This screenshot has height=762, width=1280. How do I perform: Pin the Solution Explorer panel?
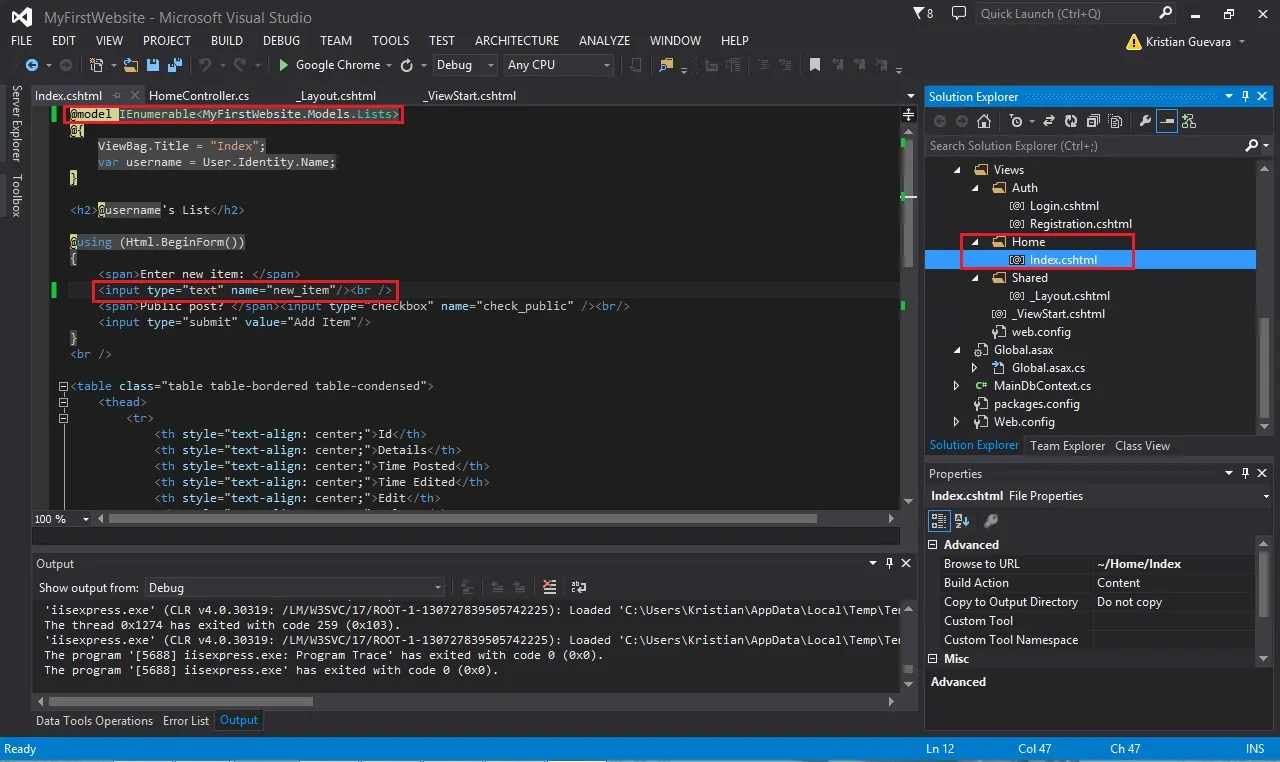coord(1245,97)
